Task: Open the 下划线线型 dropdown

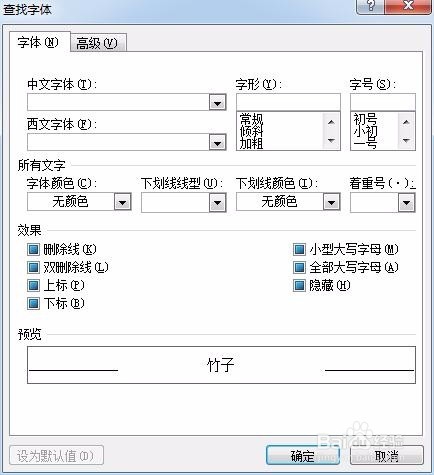Action: coord(218,202)
